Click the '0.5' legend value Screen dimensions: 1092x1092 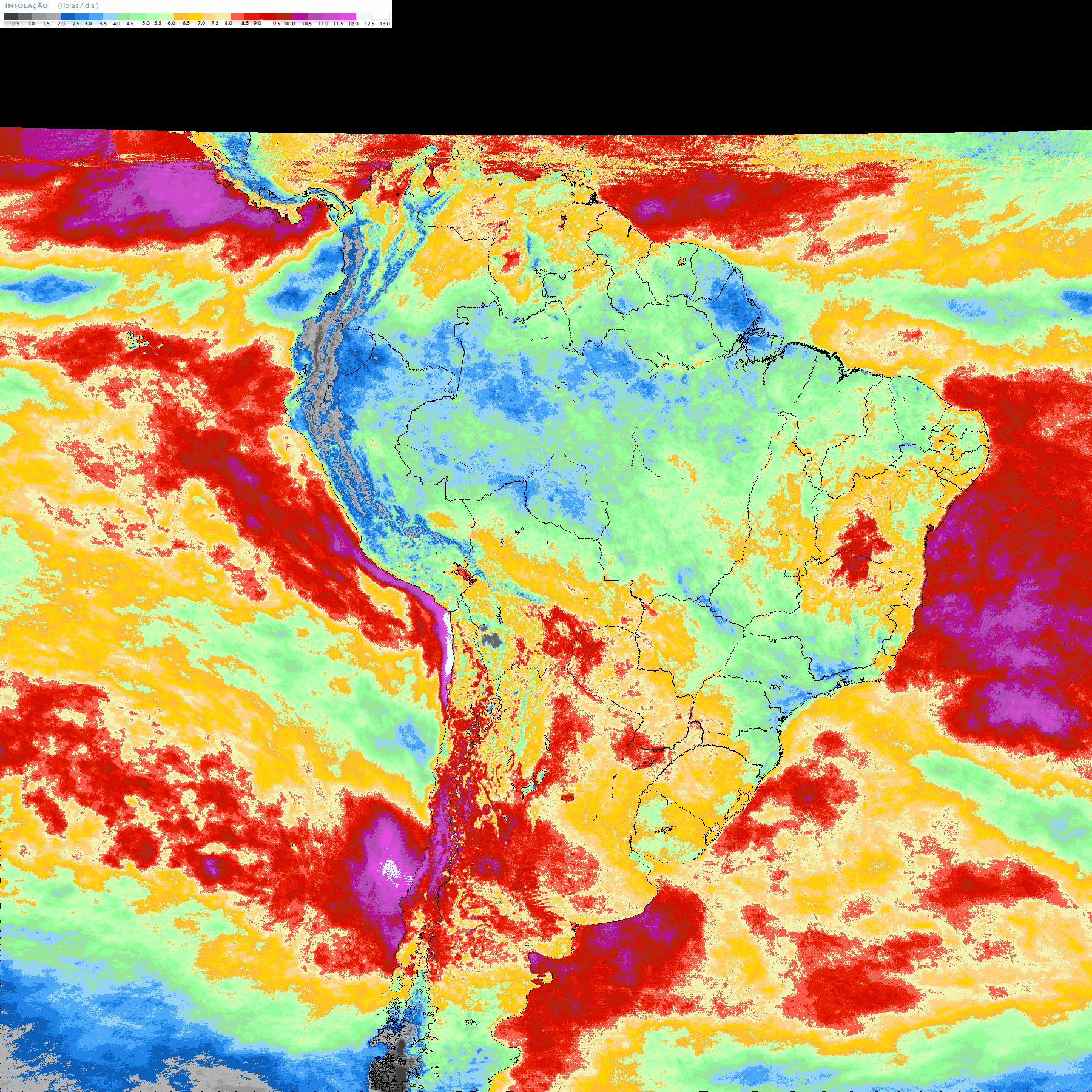[x=16, y=24]
